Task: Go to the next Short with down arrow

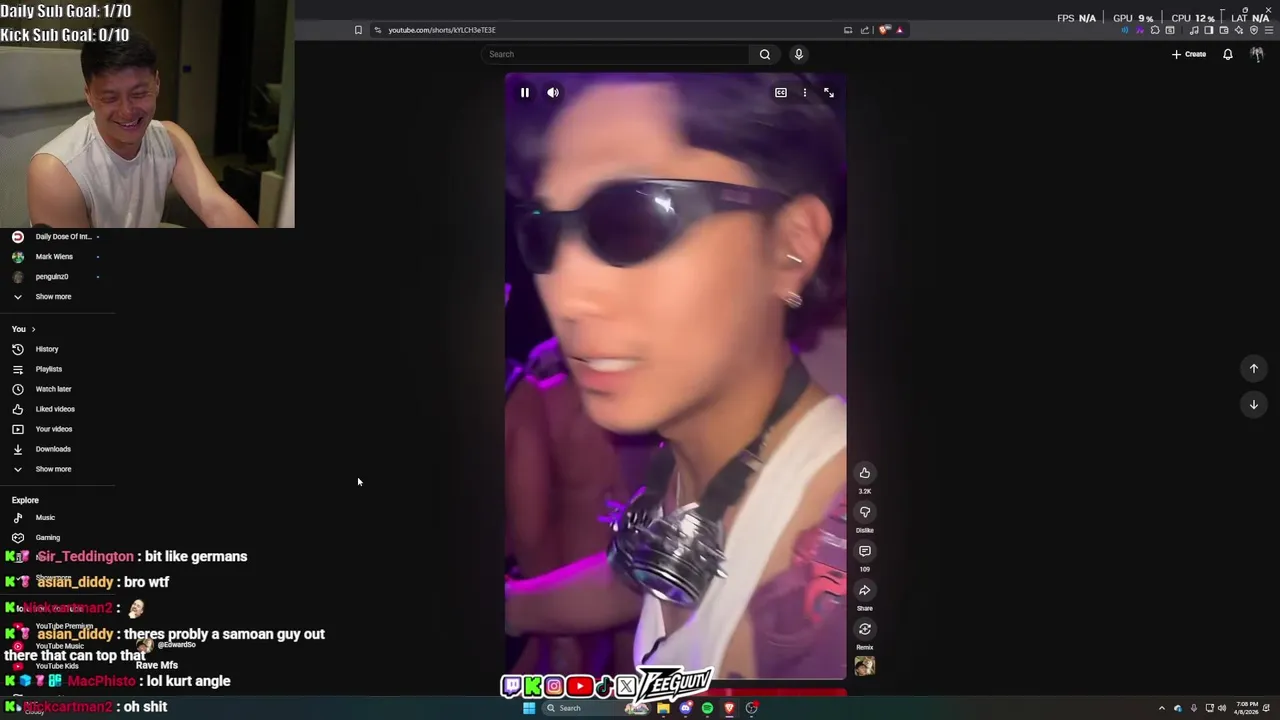Action: tap(1254, 405)
